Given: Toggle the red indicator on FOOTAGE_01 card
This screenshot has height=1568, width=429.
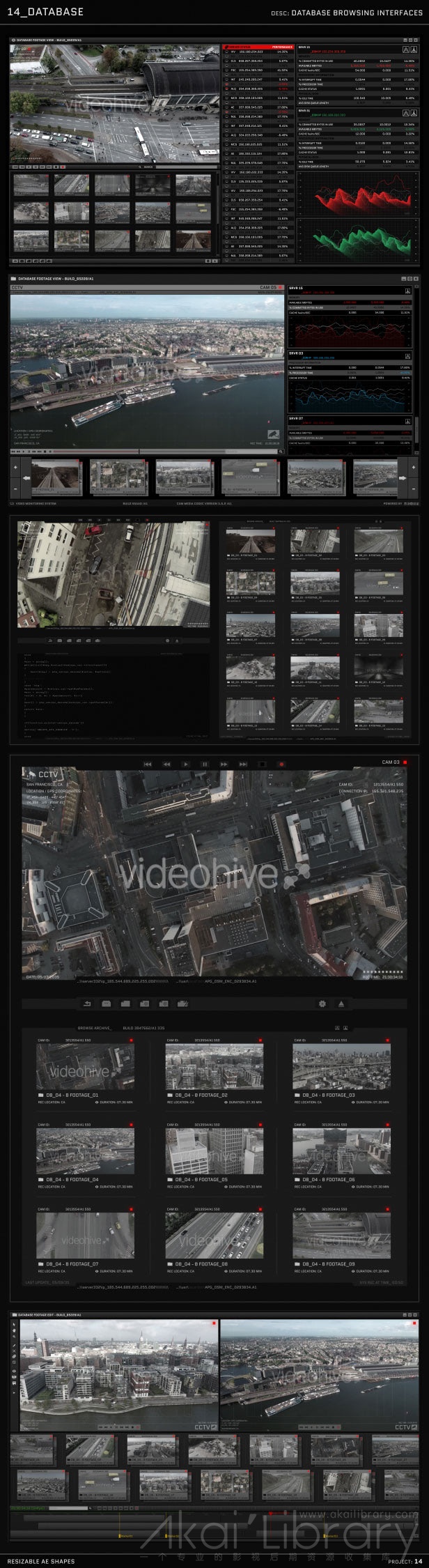Looking at the screenshot, I should [132, 1040].
